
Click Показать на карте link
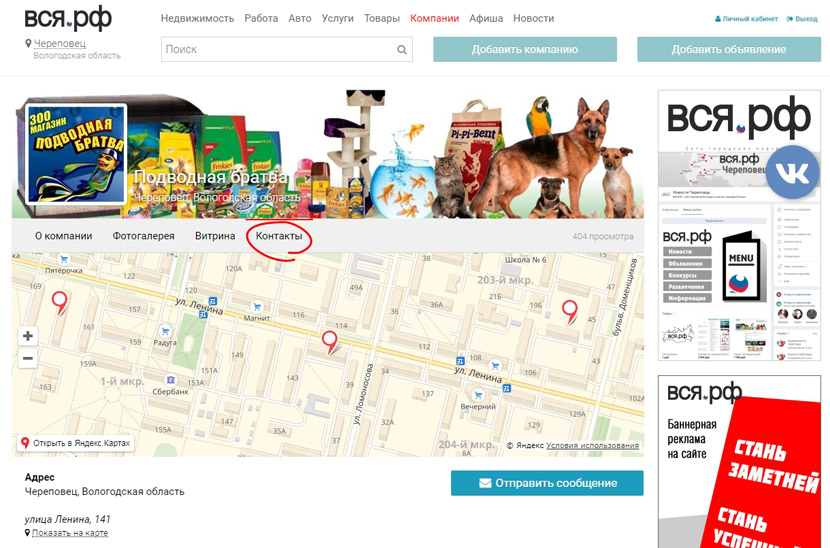pos(70,533)
